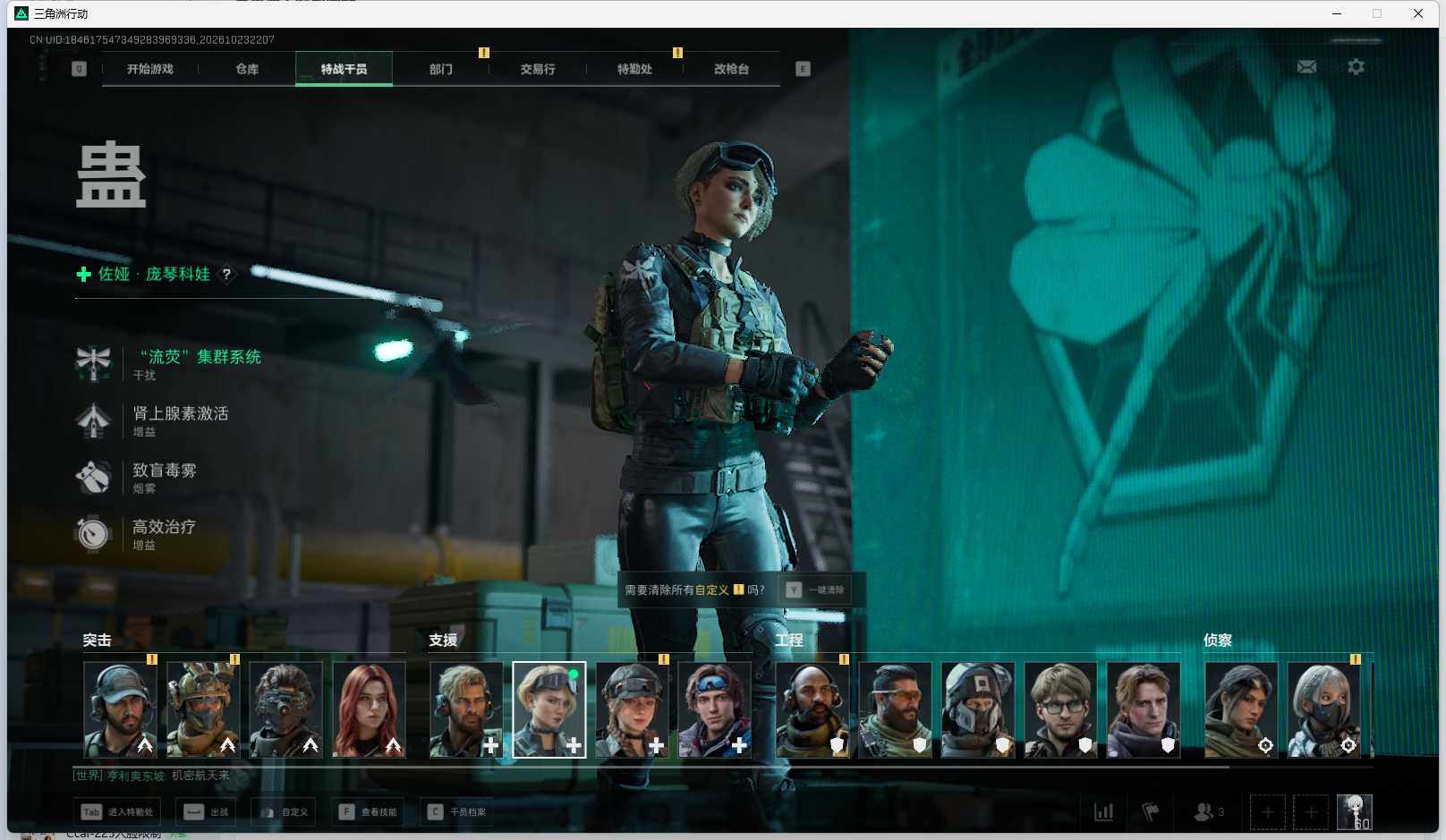
Task: Select the masked silver-haired recon operator
Action: 1324,709
